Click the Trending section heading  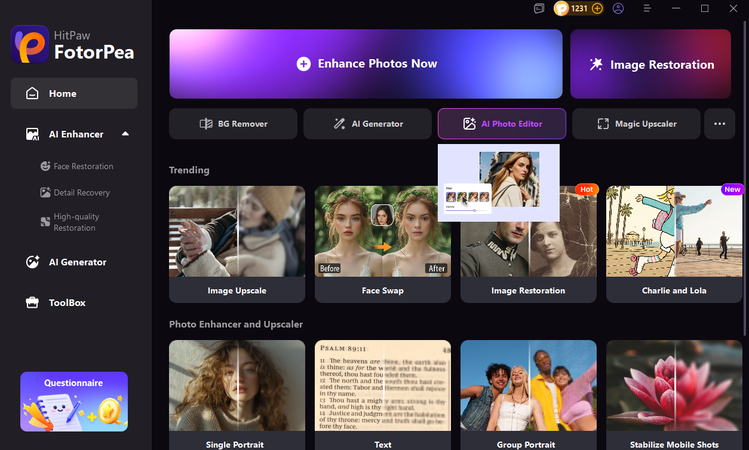(189, 170)
